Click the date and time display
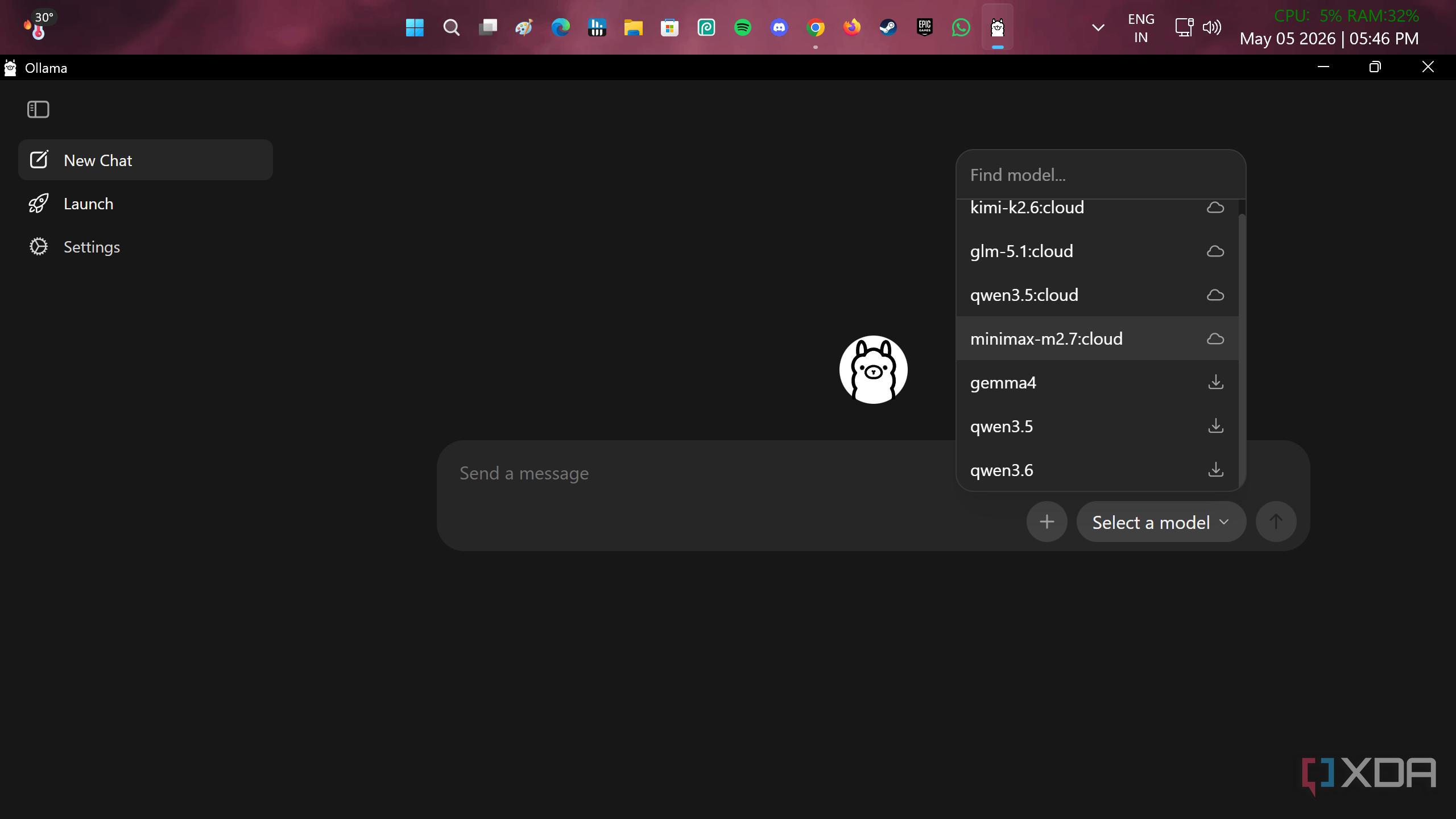Image resolution: width=1456 pixels, height=819 pixels. [1329, 39]
